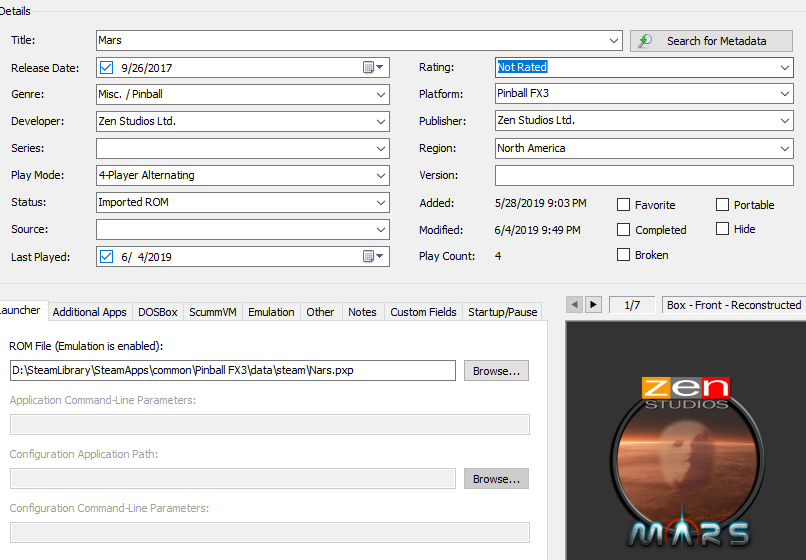Show previous image with left arrow
Viewport: 806px width, 560px height.
pyautogui.click(x=575, y=304)
